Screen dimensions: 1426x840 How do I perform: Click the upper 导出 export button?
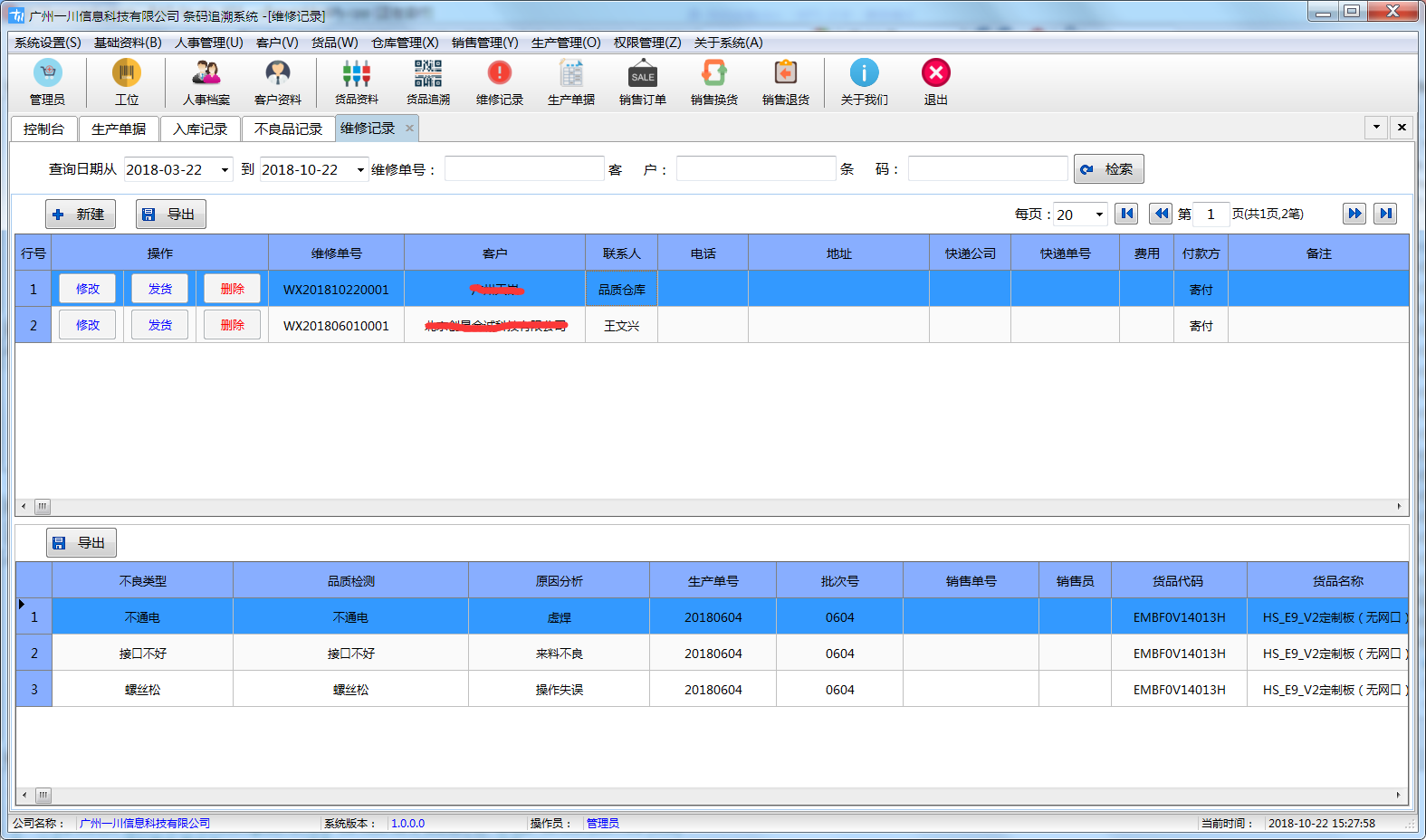[x=171, y=215]
